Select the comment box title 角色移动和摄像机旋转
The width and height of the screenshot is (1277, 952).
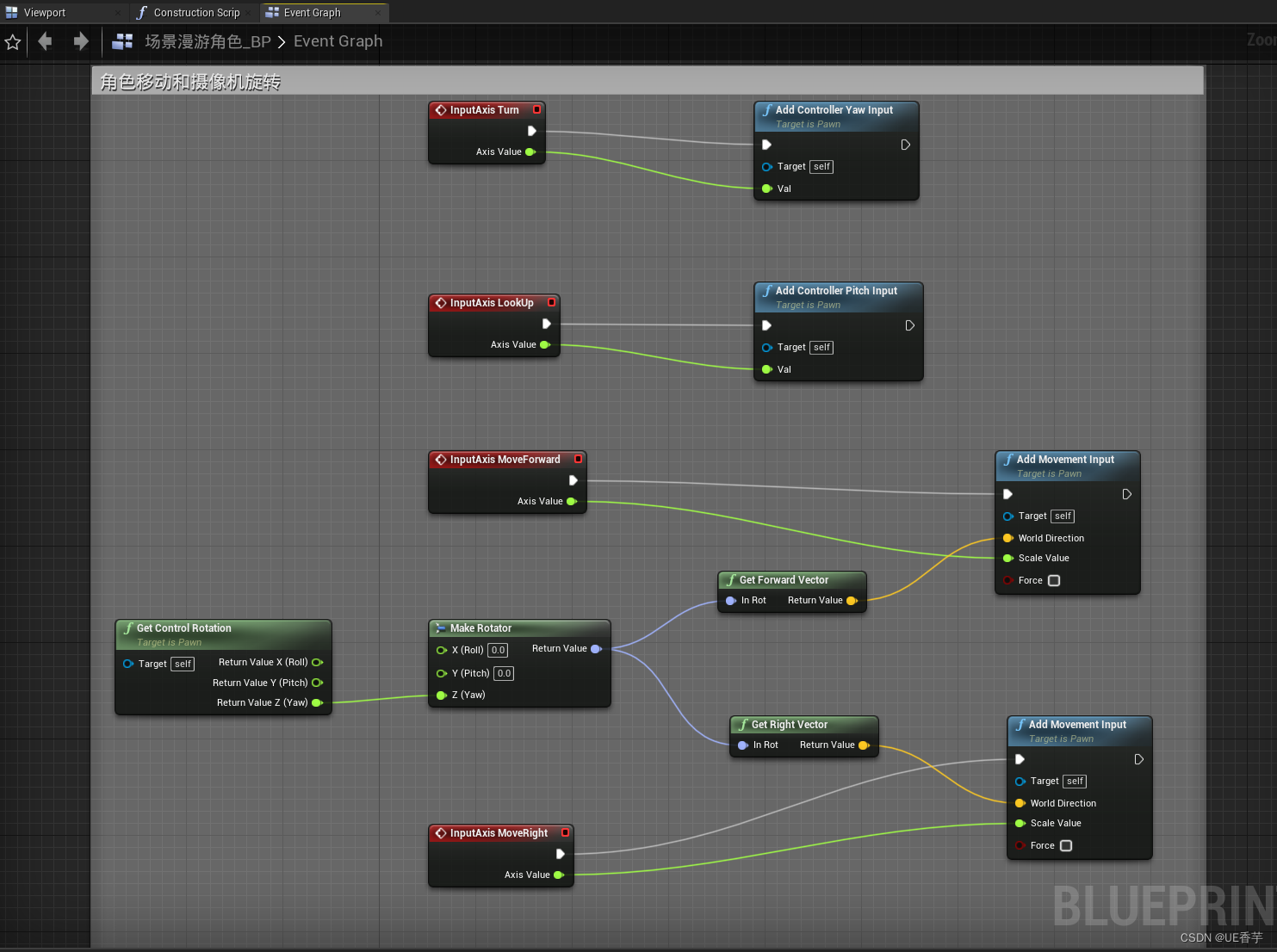pyautogui.click(x=190, y=82)
